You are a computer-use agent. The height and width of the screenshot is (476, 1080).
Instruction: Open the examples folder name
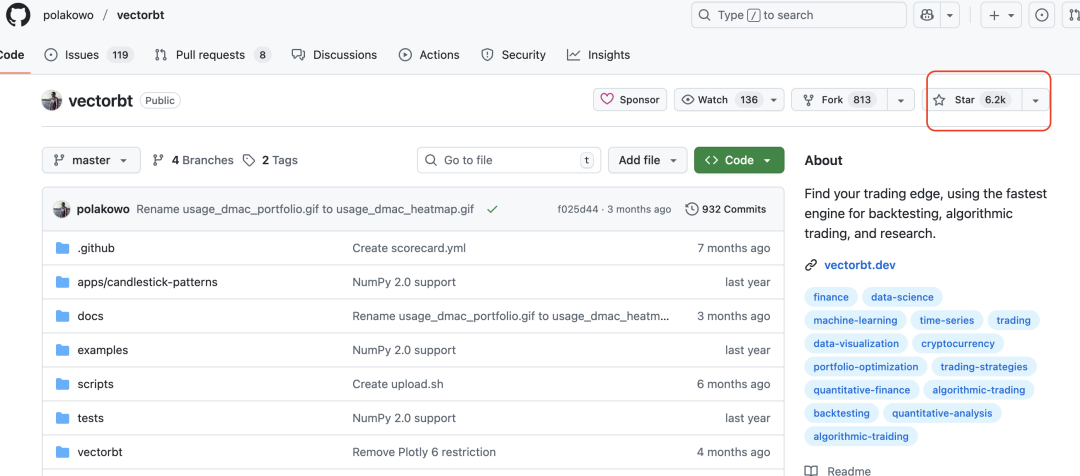click(103, 350)
